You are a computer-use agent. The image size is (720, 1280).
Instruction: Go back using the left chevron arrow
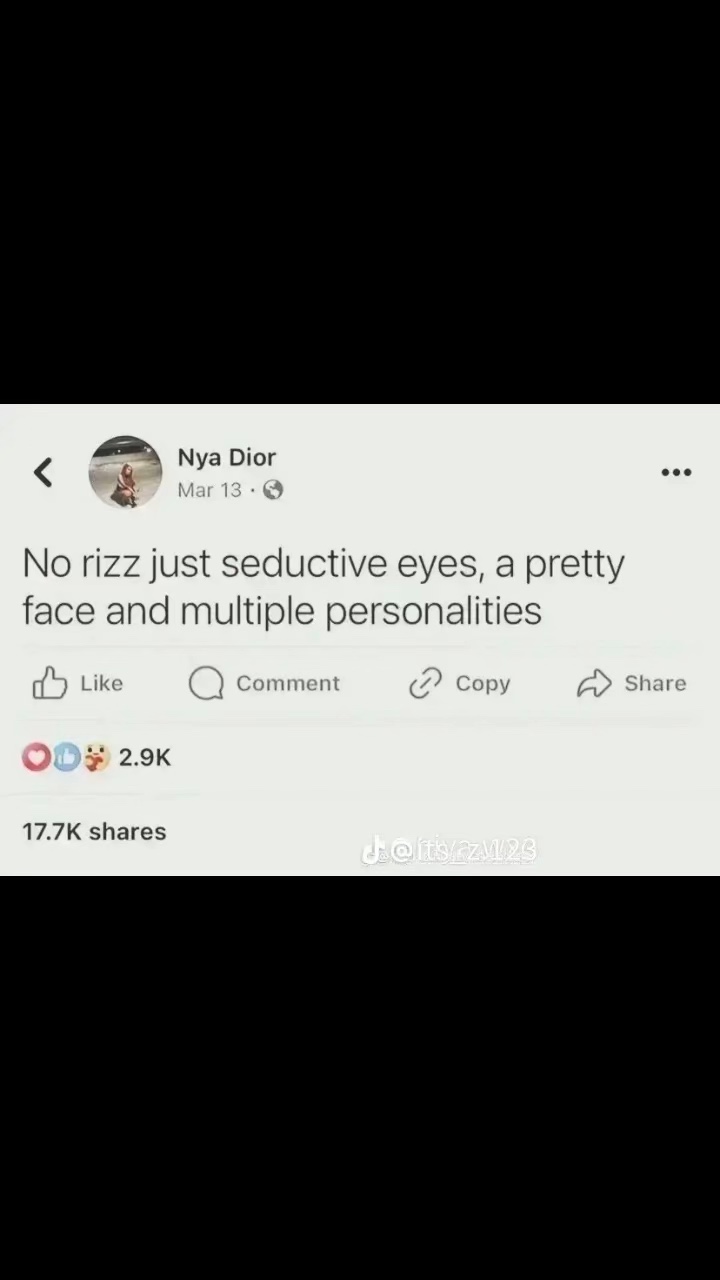[42, 472]
